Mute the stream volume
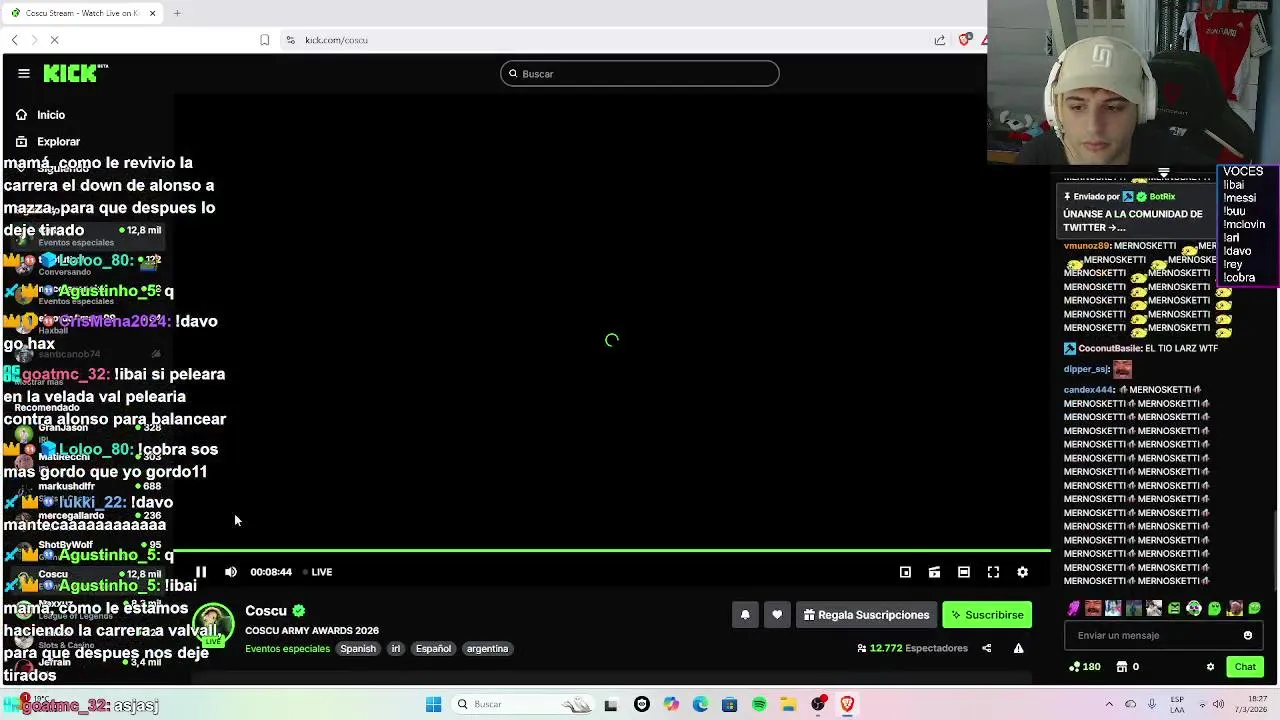This screenshot has height=720, width=1280. [231, 572]
